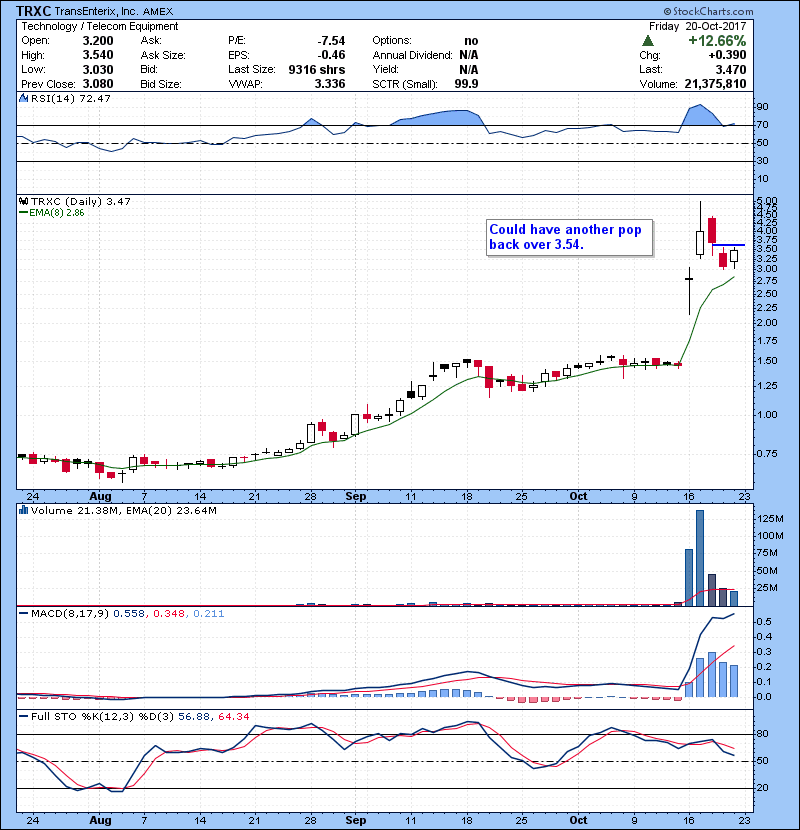Click the Last Size value 9316 shrs
Image resolution: width=800 pixels, height=830 pixels.
(x=317, y=69)
